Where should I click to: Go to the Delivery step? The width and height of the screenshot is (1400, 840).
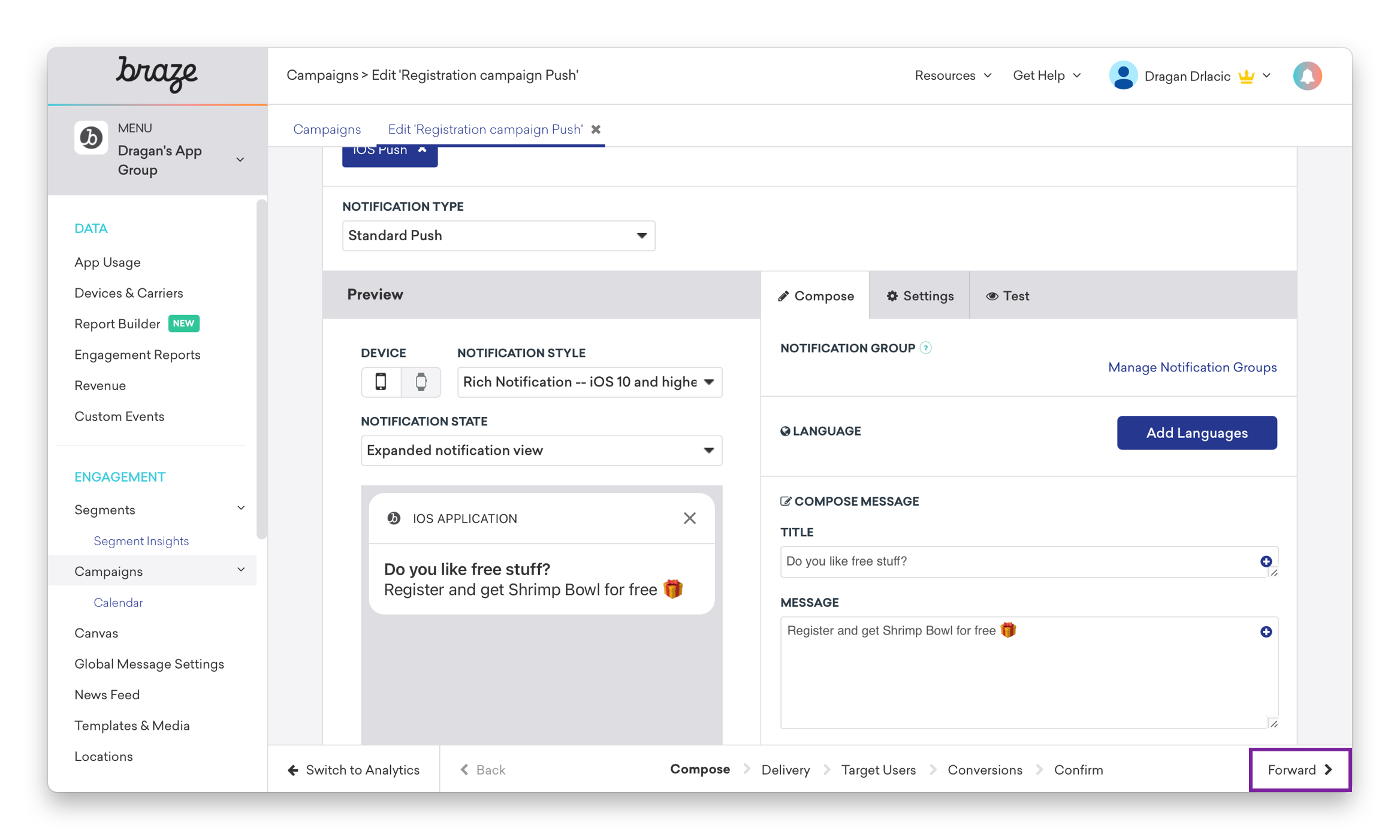785,770
